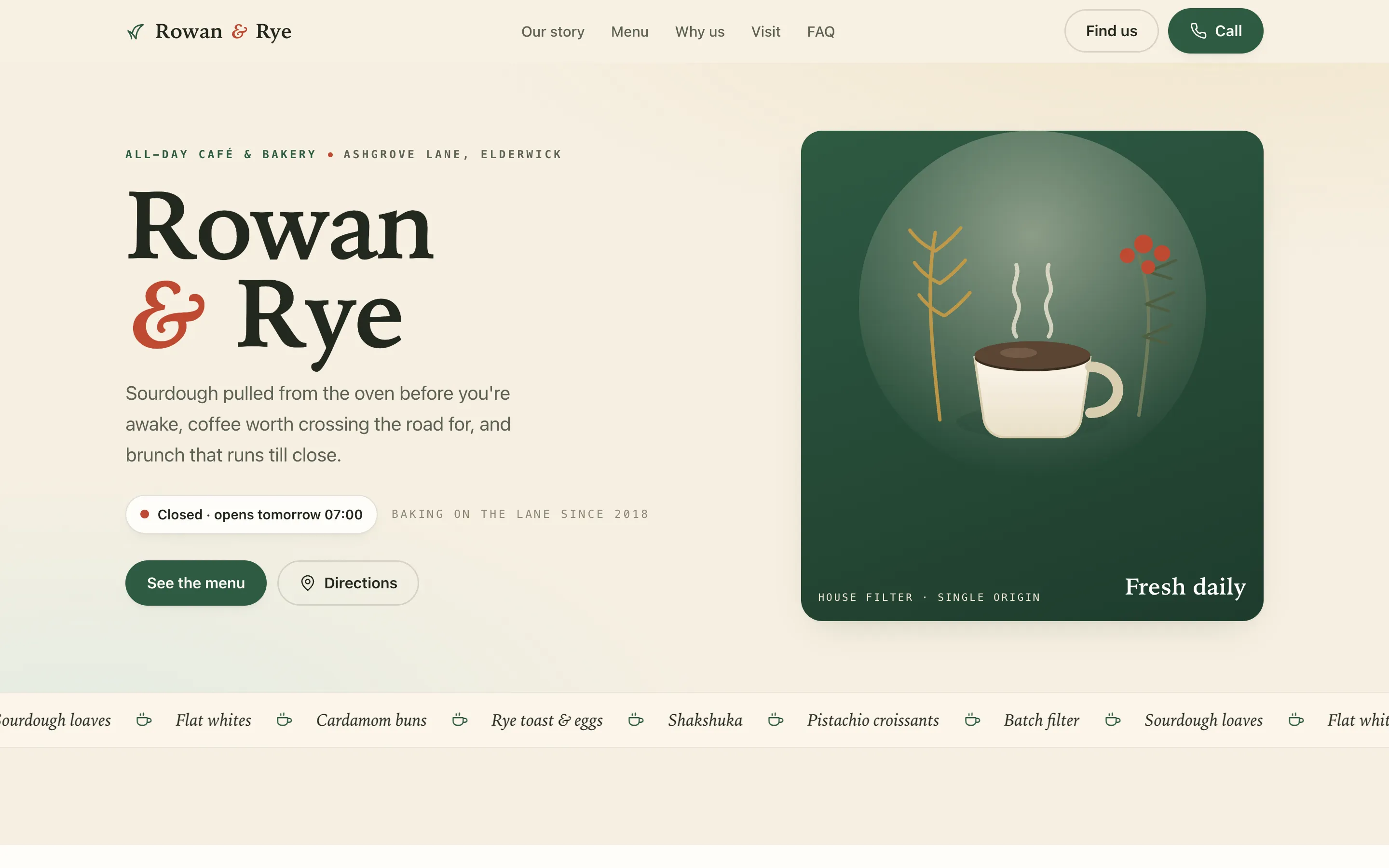Image resolution: width=1389 pixels, height=868 pixels.
Task: Click the cup icon after Pistachio croissants
Action: coord(972,720)
